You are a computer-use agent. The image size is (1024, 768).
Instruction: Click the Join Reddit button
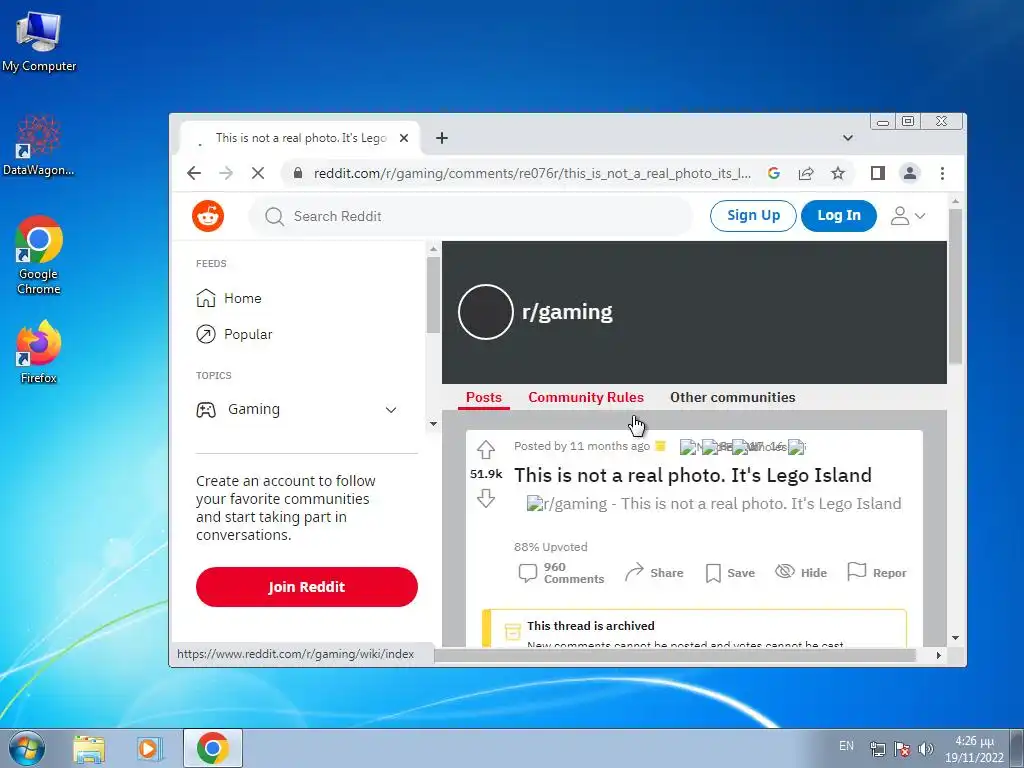point(306,586)
